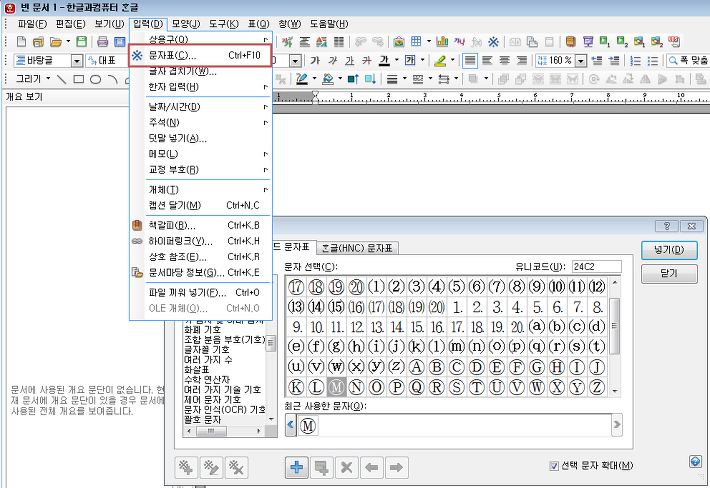Click the yellow highlighter pen icon
Viewport: 710px width, 488px height.
coord(440,60)
